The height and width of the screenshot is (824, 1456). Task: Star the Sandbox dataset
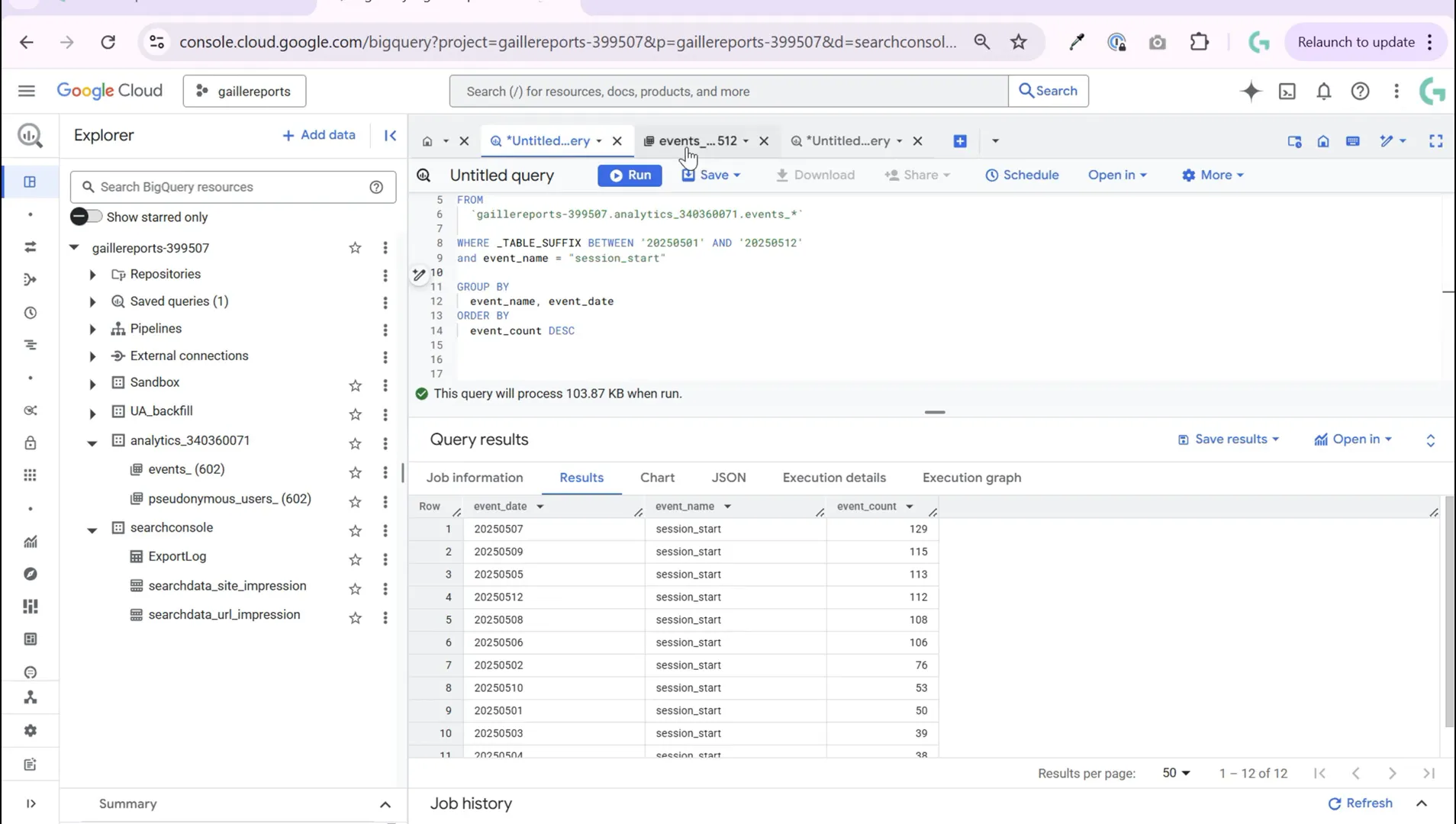355,385
